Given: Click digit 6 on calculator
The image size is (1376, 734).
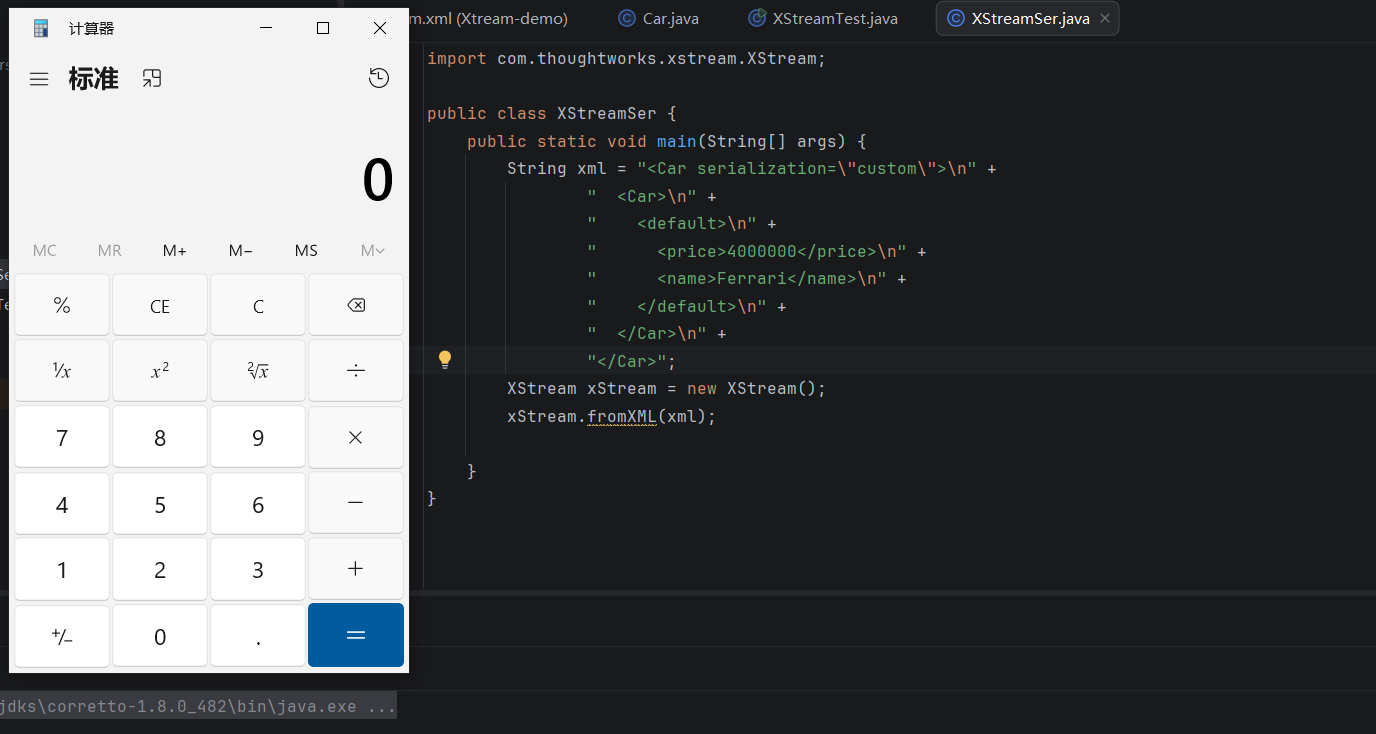Looking at the screenshot, I should point(258,503).
